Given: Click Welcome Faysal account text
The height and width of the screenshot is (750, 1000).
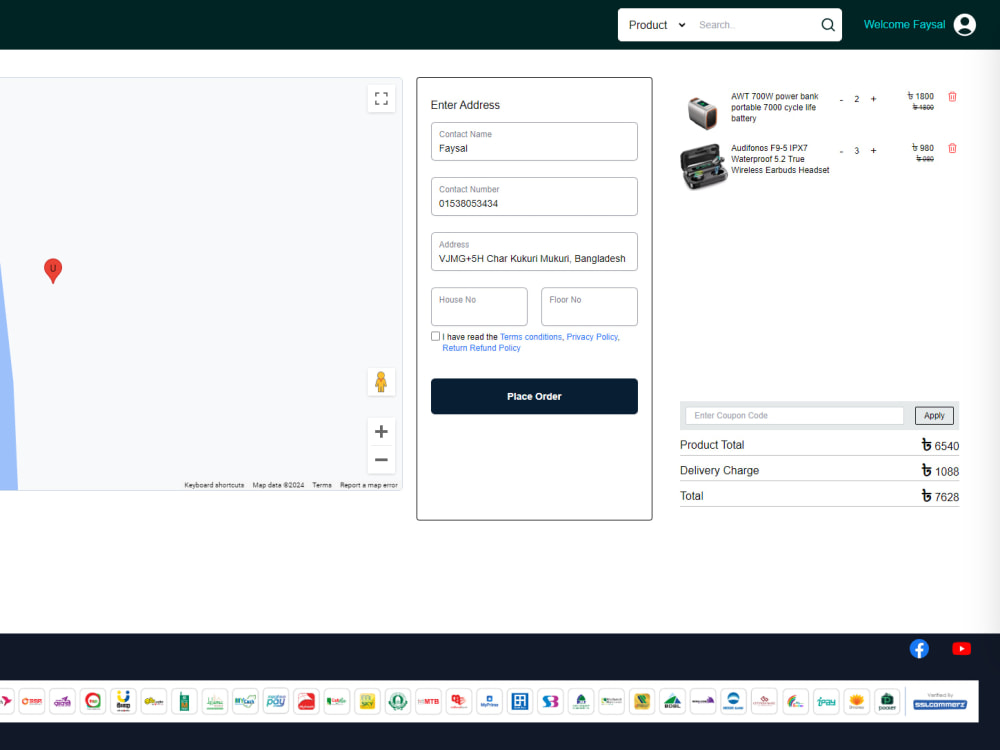Looking at the screenshot, I should pos(904,25).
